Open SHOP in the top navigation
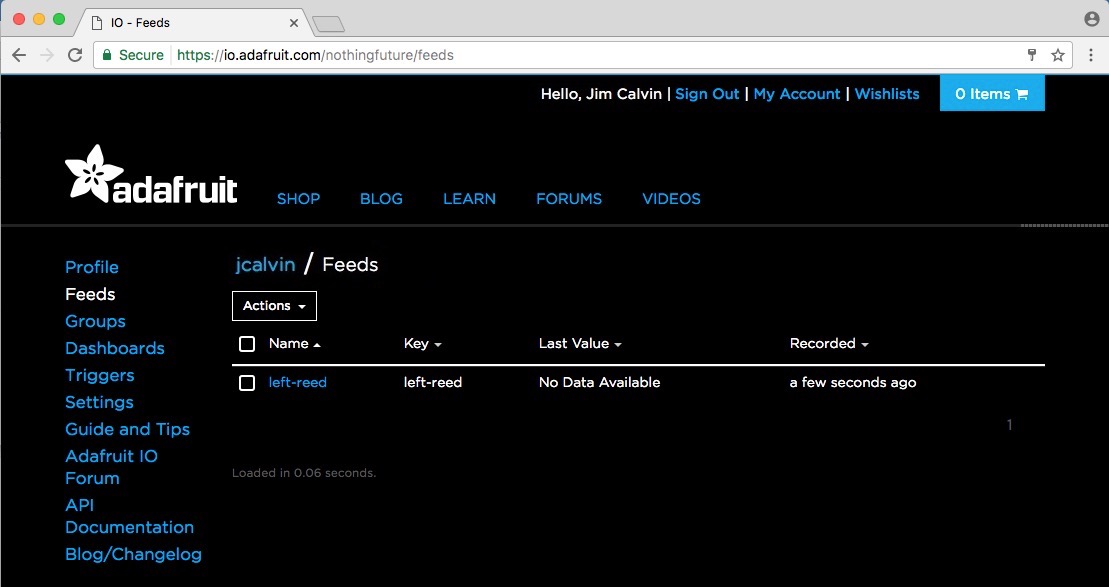Image resolution: width=1109 pixels, height=587 pixels. click(298, 199)
